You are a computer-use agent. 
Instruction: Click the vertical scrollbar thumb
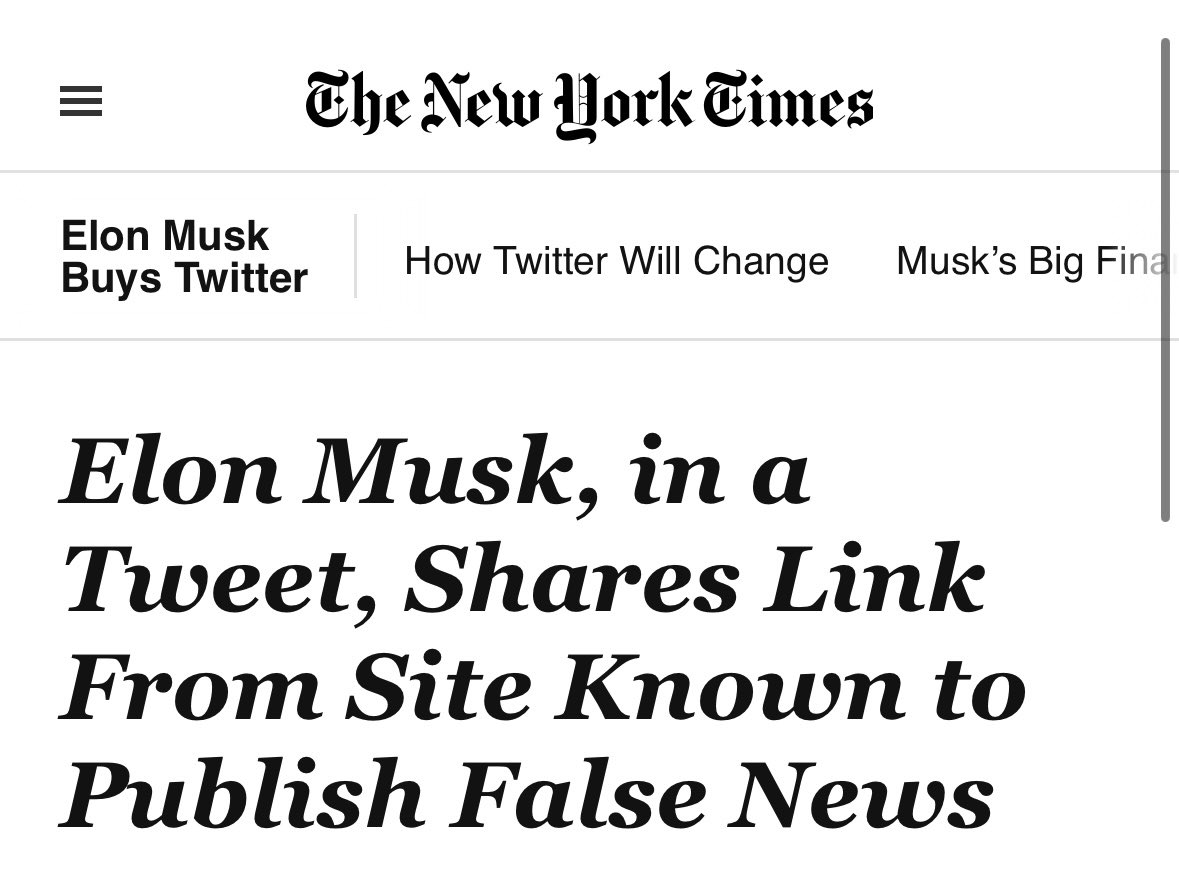pos(1165,280)
